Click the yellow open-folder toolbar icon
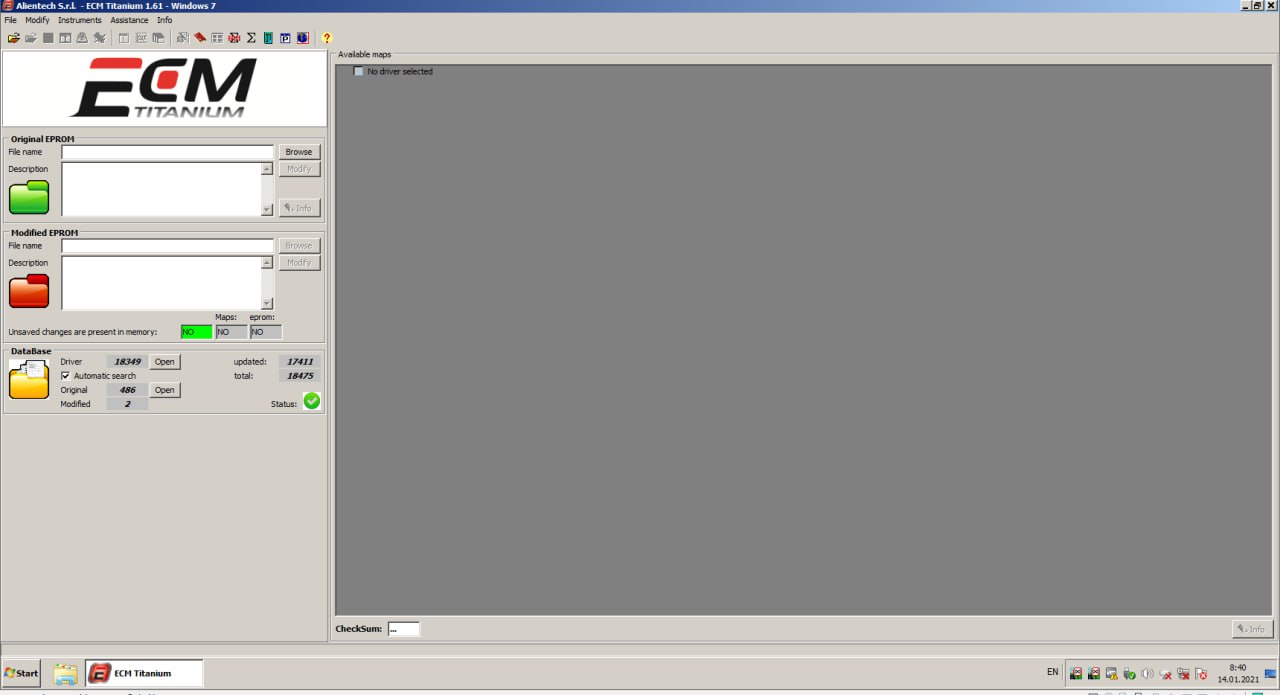Image resolution: width=1280 pixels, height=695 pixels. pyautogui.click(x=13, y=38)
